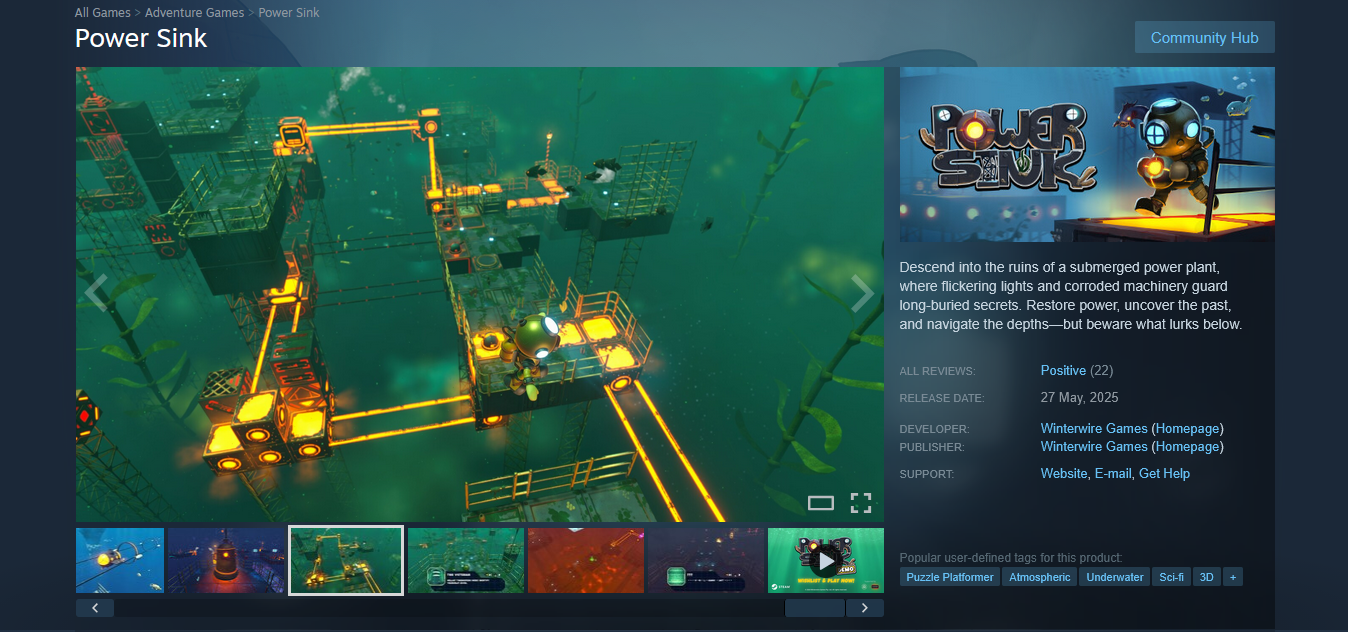Select the sixth dark purple thumbnail
This screenshot has height=632, width=1348.
[706, 560]
